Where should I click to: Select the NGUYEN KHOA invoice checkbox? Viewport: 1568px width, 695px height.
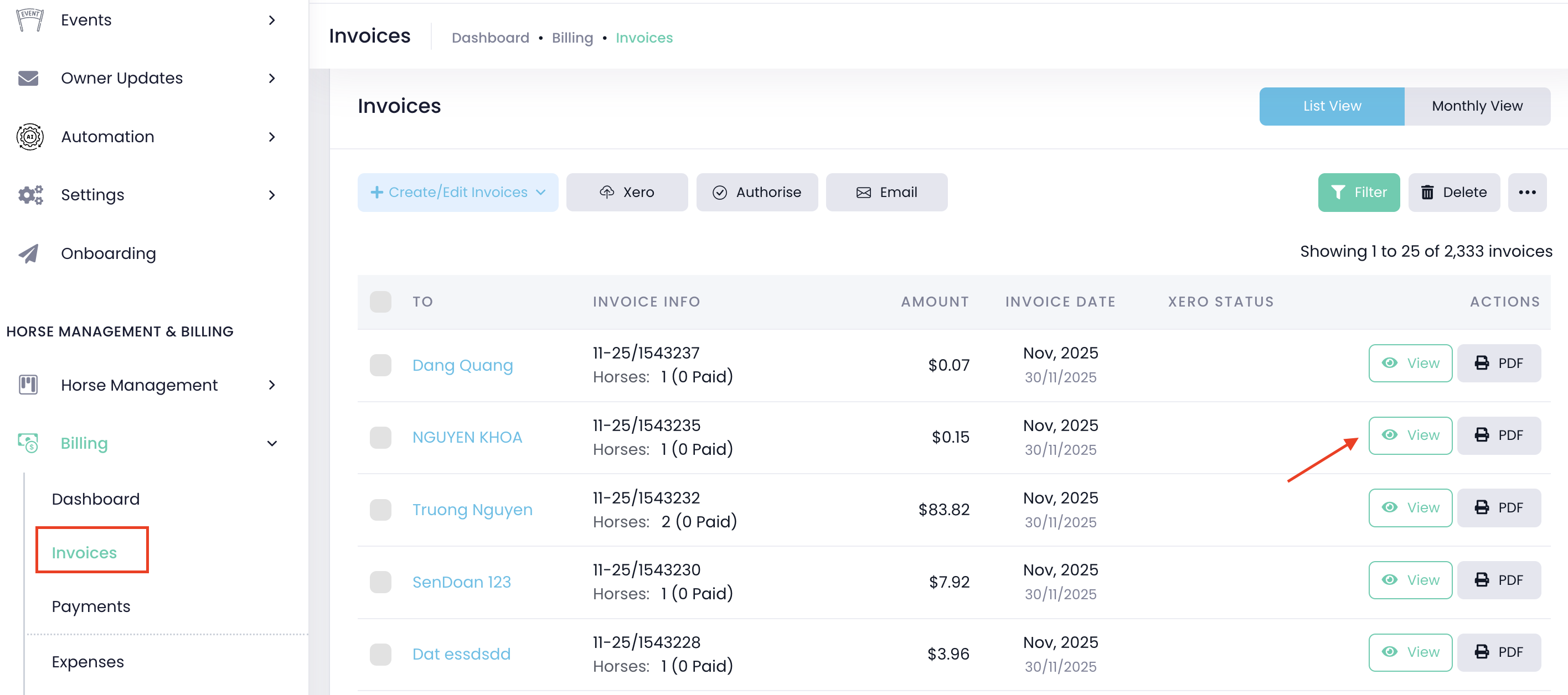[380, 437]
